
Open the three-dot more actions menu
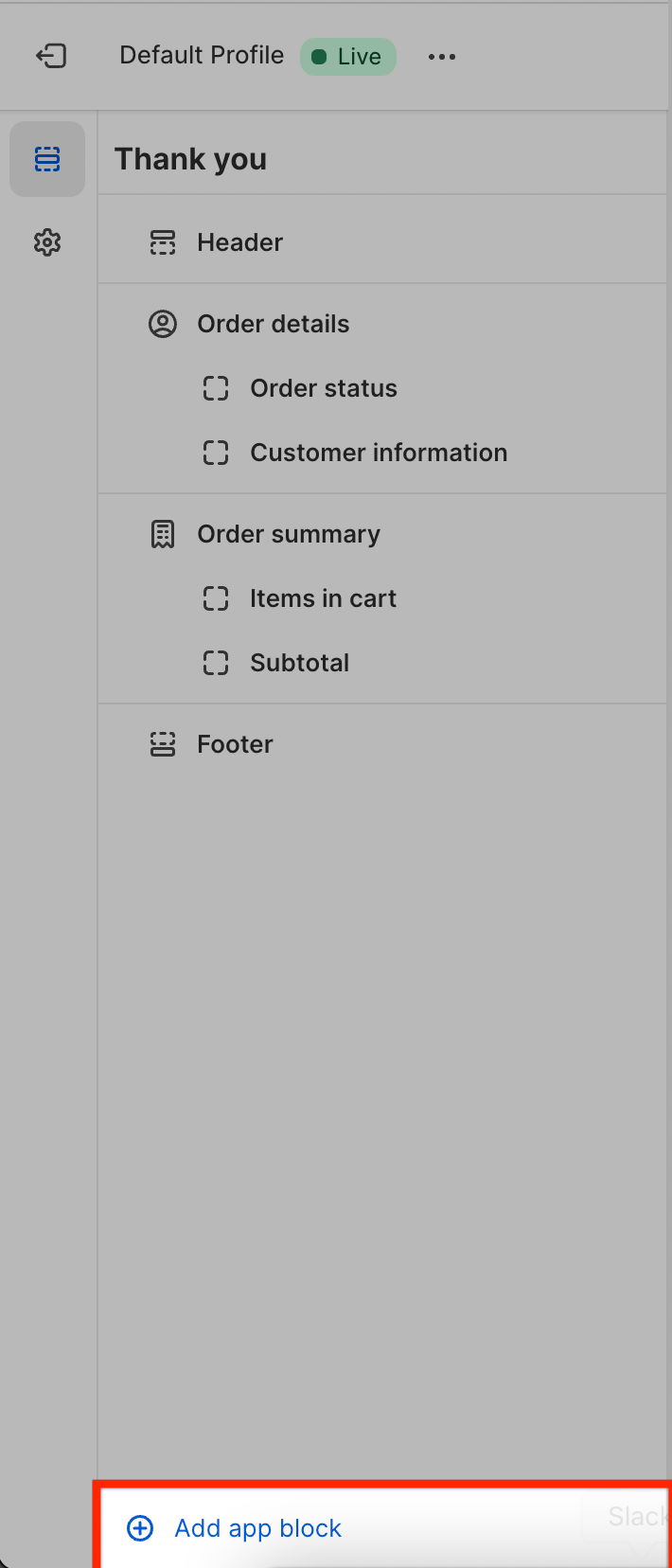442,57
